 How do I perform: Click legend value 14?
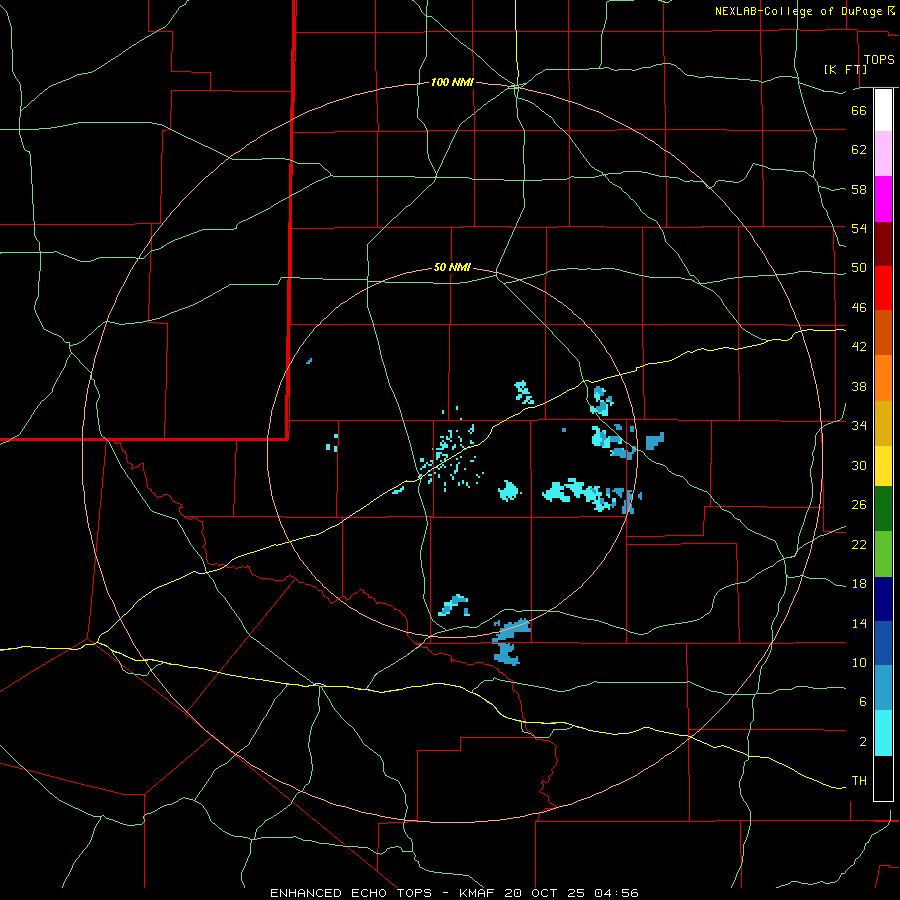tap(859, 623)
